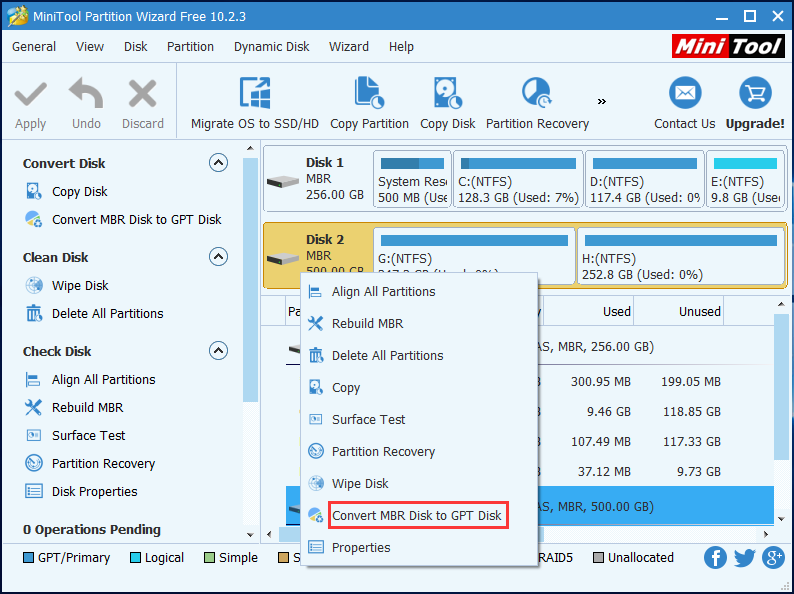Screen dimensions: 794x594
Task: Collapse the Clean Disk section
Action: click(x=218, y=257)
